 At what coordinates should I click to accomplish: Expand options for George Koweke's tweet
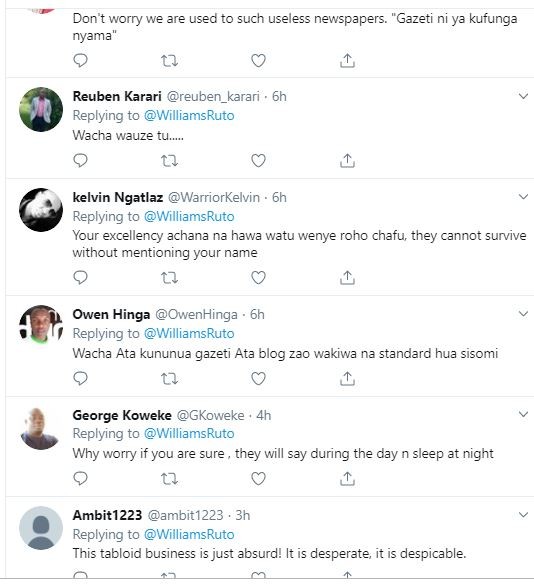(x=523, y=414)
